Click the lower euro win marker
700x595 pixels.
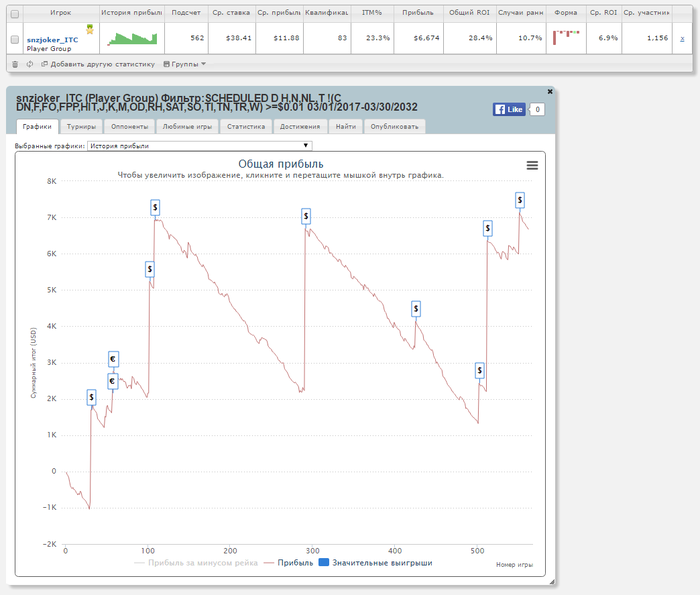click(112, 381)
